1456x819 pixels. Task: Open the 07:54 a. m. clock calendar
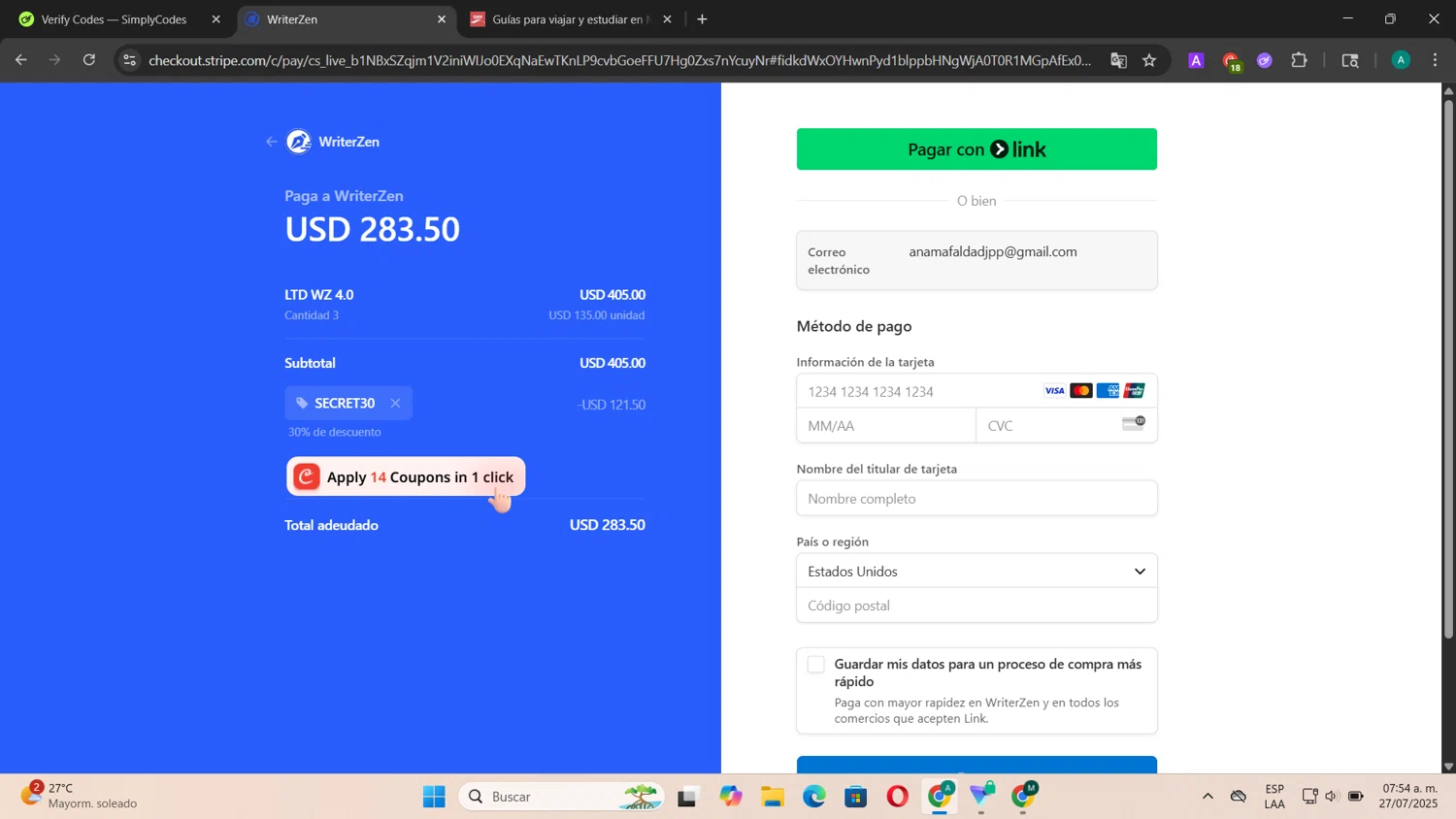click(1409, 796)
